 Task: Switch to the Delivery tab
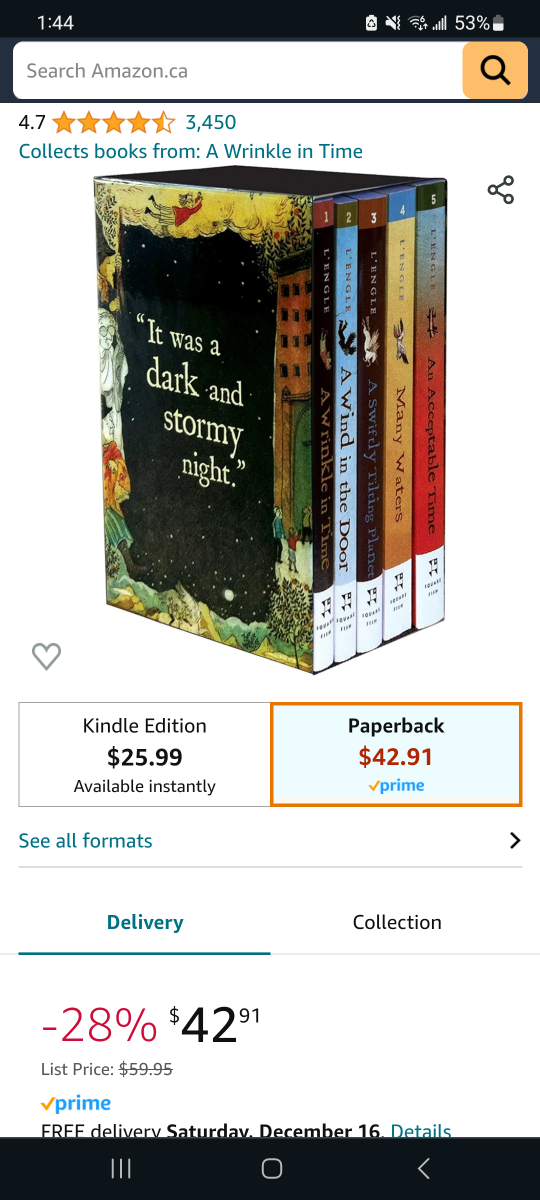[145, 922]
